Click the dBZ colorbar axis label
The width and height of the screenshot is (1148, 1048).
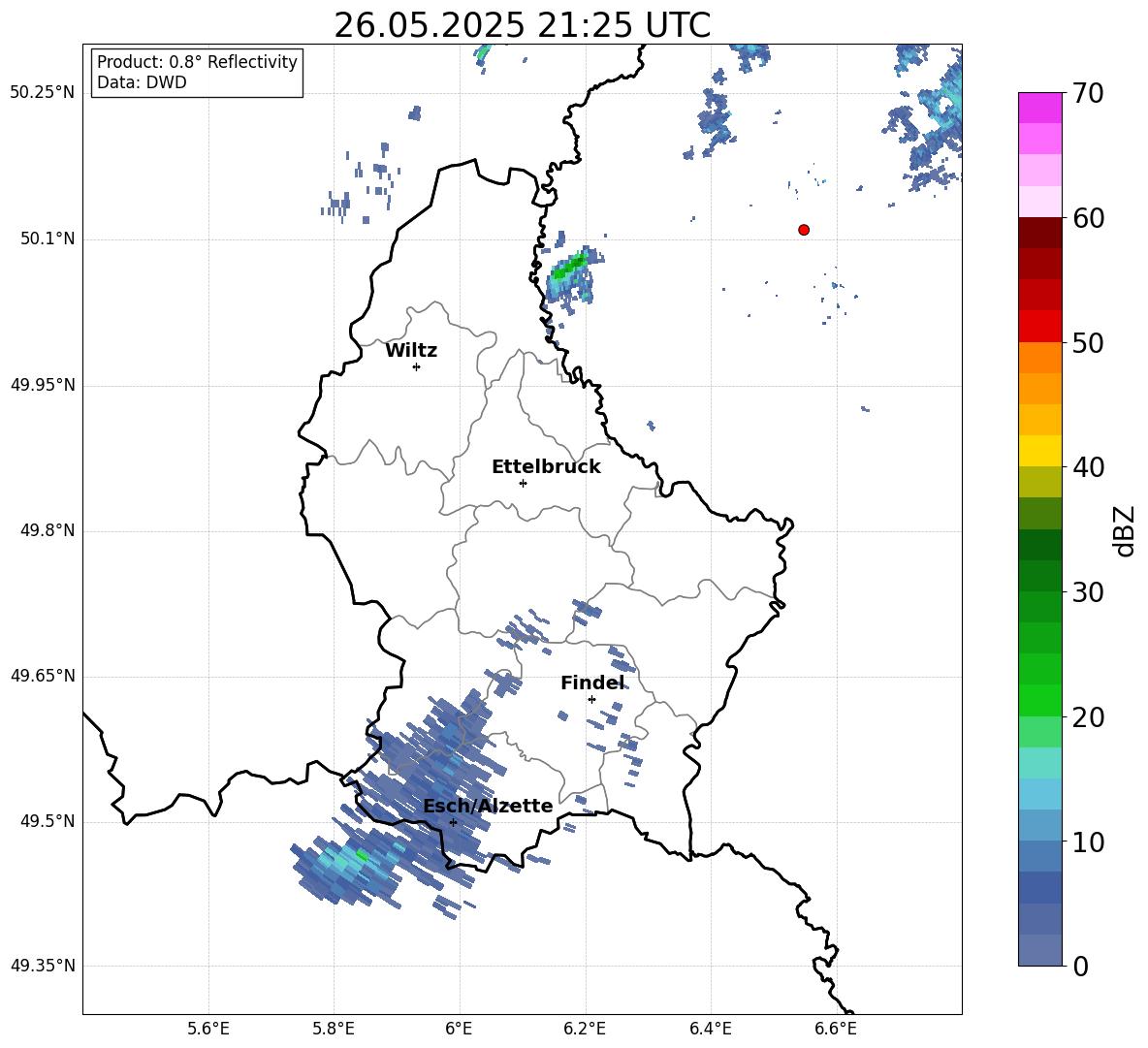coord(1125,530)
